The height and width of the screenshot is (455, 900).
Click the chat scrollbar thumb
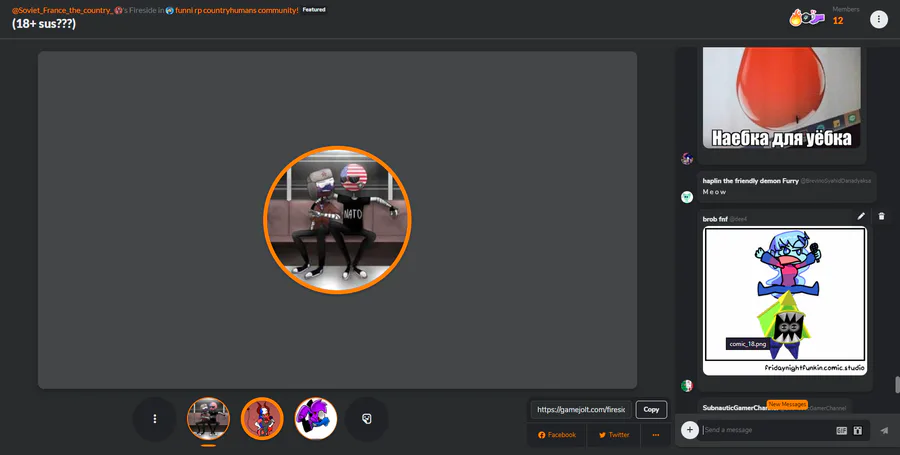coord(897,384)
